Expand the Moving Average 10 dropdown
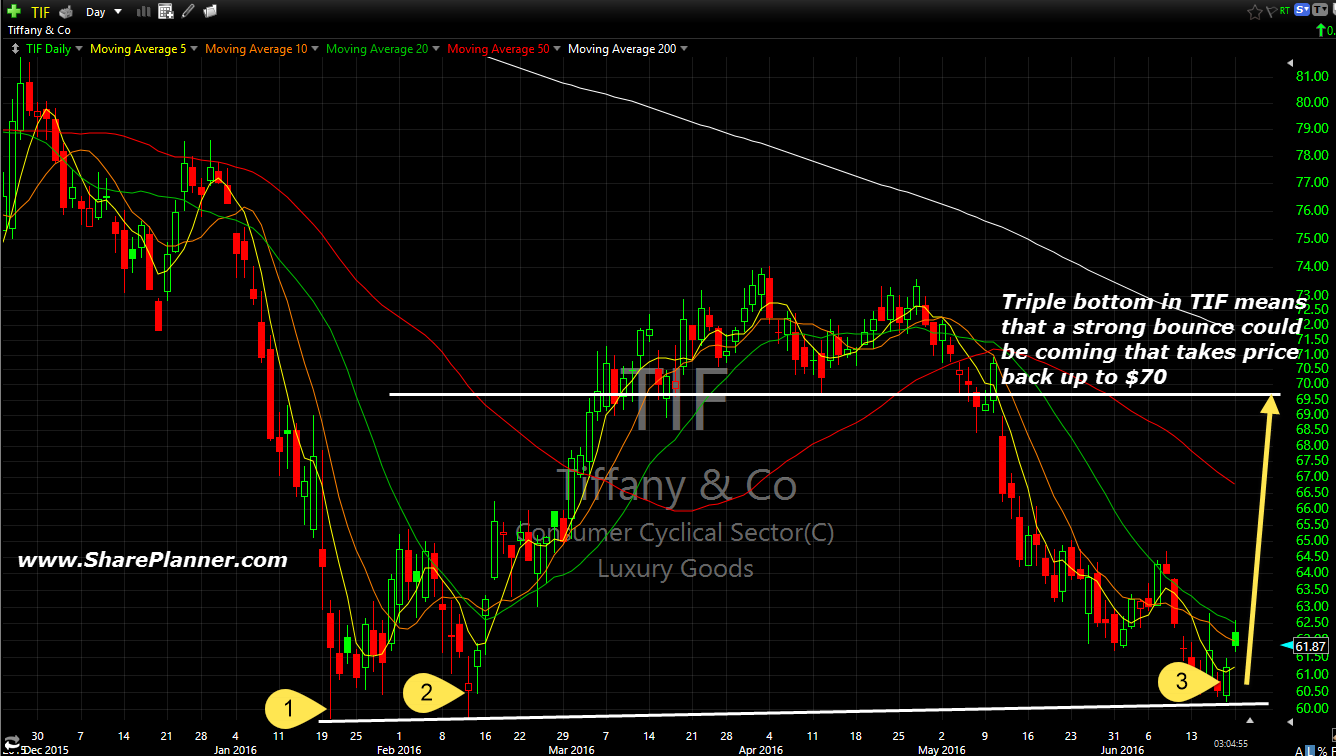1336x756 pixels. click(315, 49)
